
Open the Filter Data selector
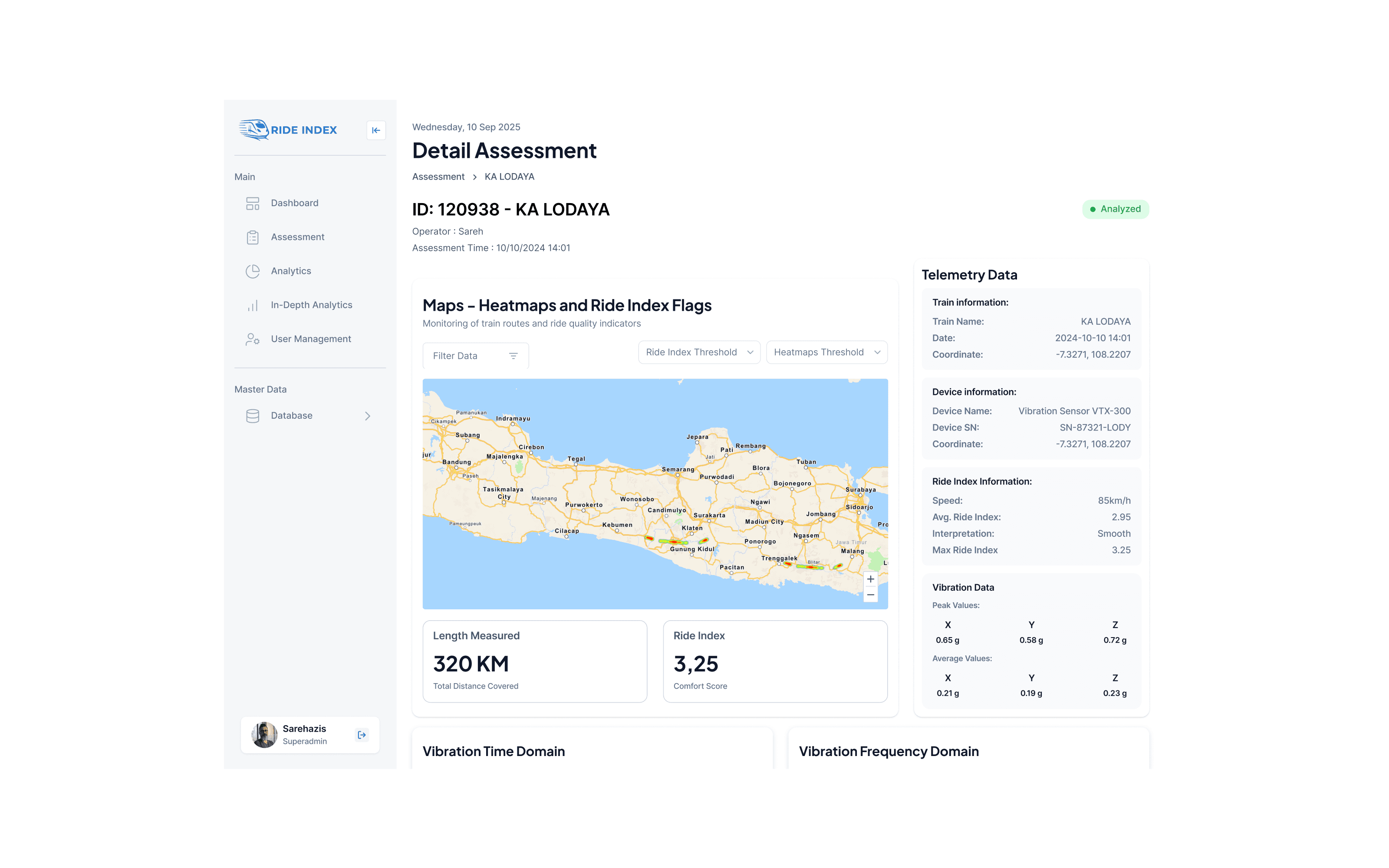tap(475, 356)
